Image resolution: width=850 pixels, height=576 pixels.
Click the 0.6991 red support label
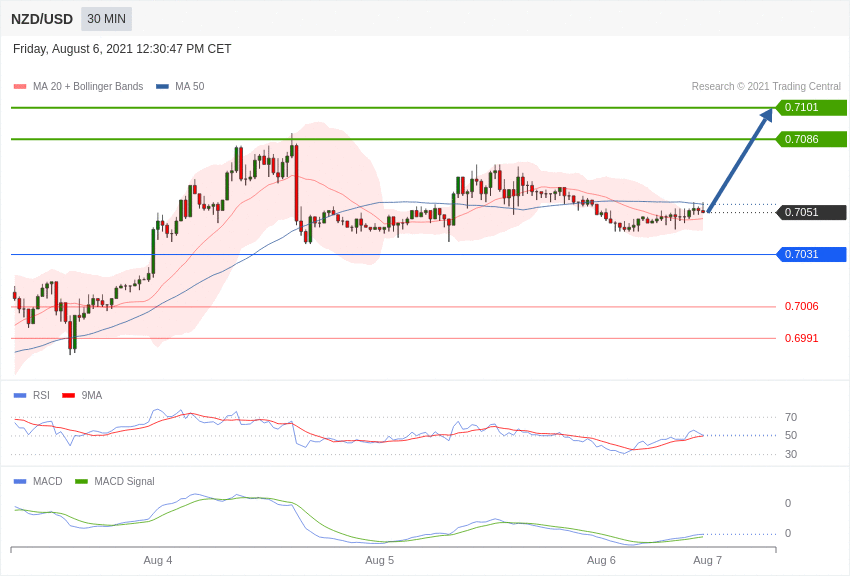coord(801,338)
